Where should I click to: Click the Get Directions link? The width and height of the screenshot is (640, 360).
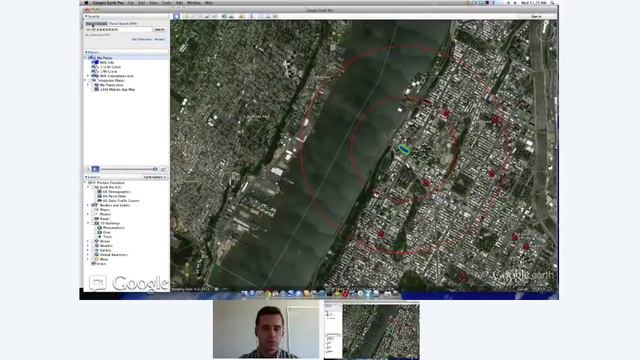(x=142, y=39)
